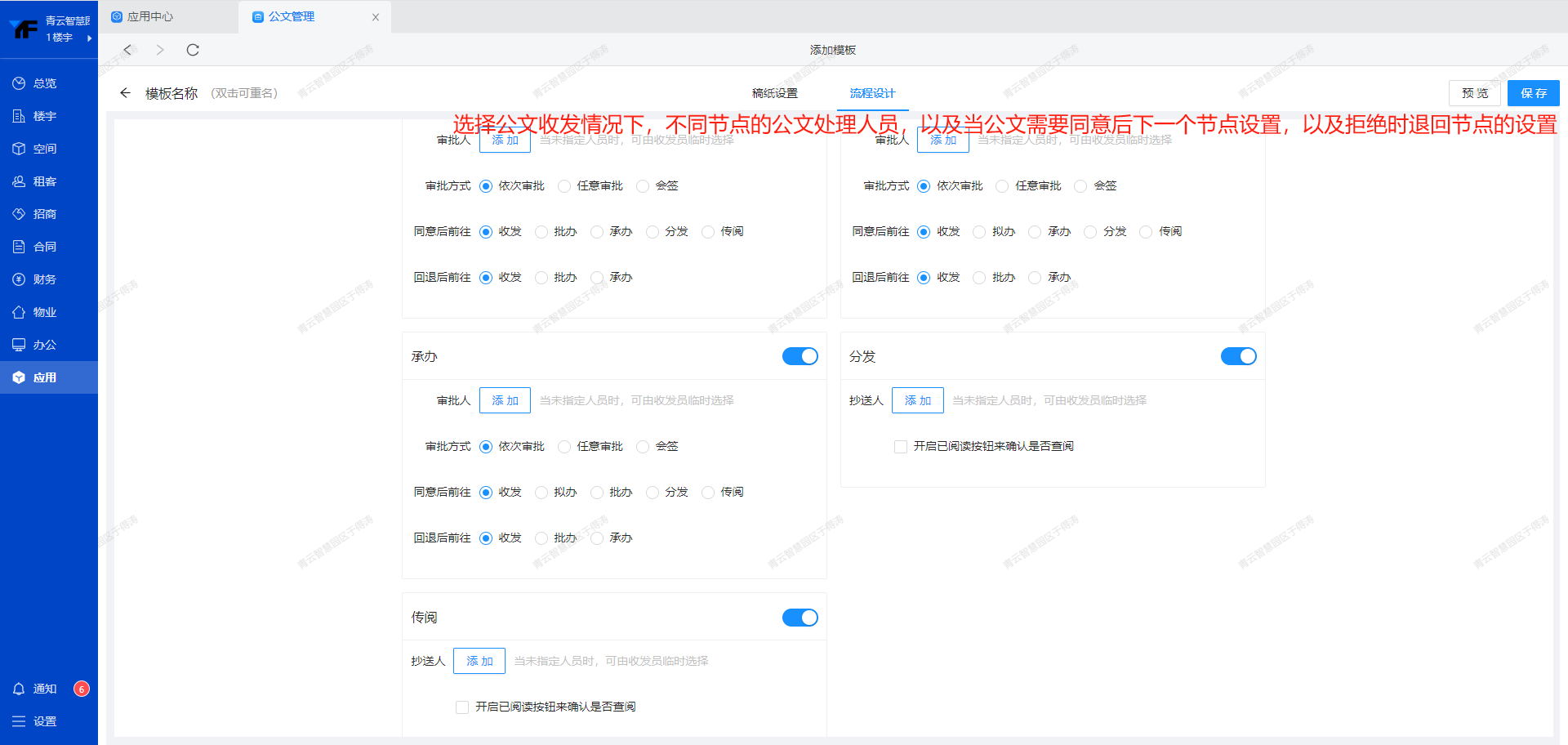The image size is (1568, 745).
Task: Click the 楼宇 building sidebar icon
Action: [x=19, y=116]
